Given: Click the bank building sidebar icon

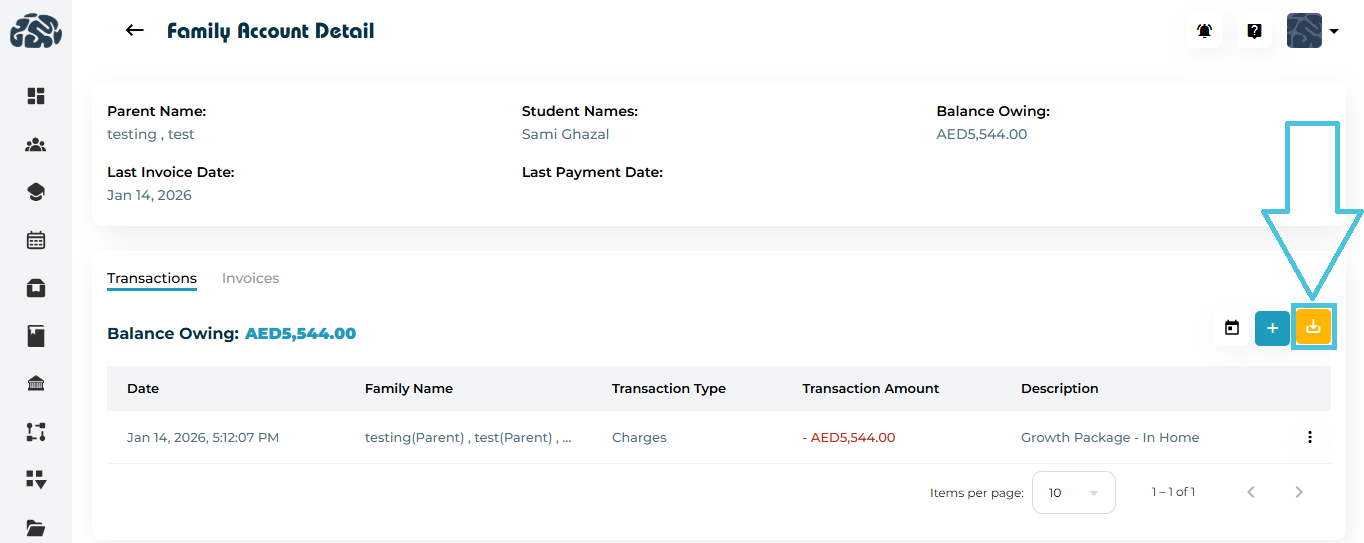Looking at the screenshot, I should coord(36,384).
